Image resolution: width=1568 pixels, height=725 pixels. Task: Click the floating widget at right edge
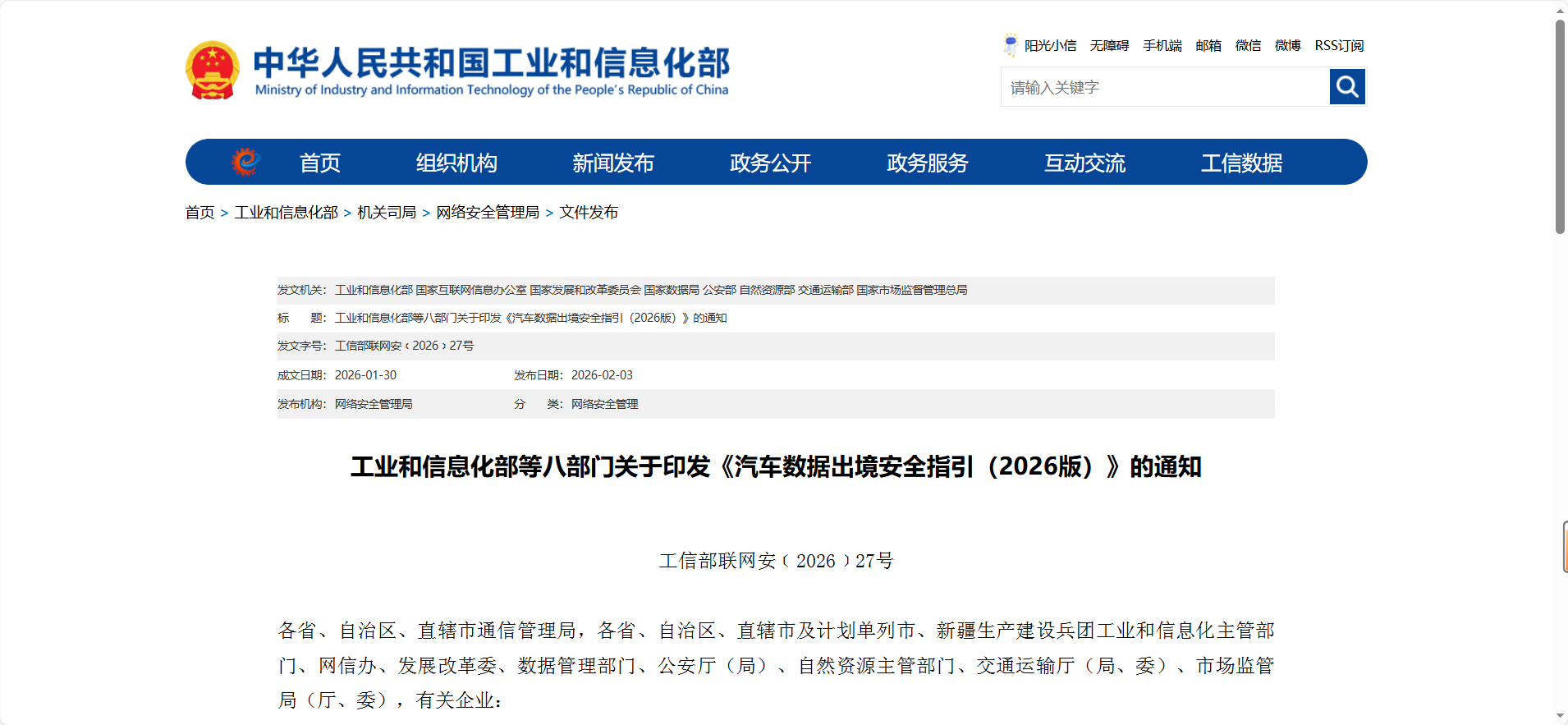point(1565,547)
